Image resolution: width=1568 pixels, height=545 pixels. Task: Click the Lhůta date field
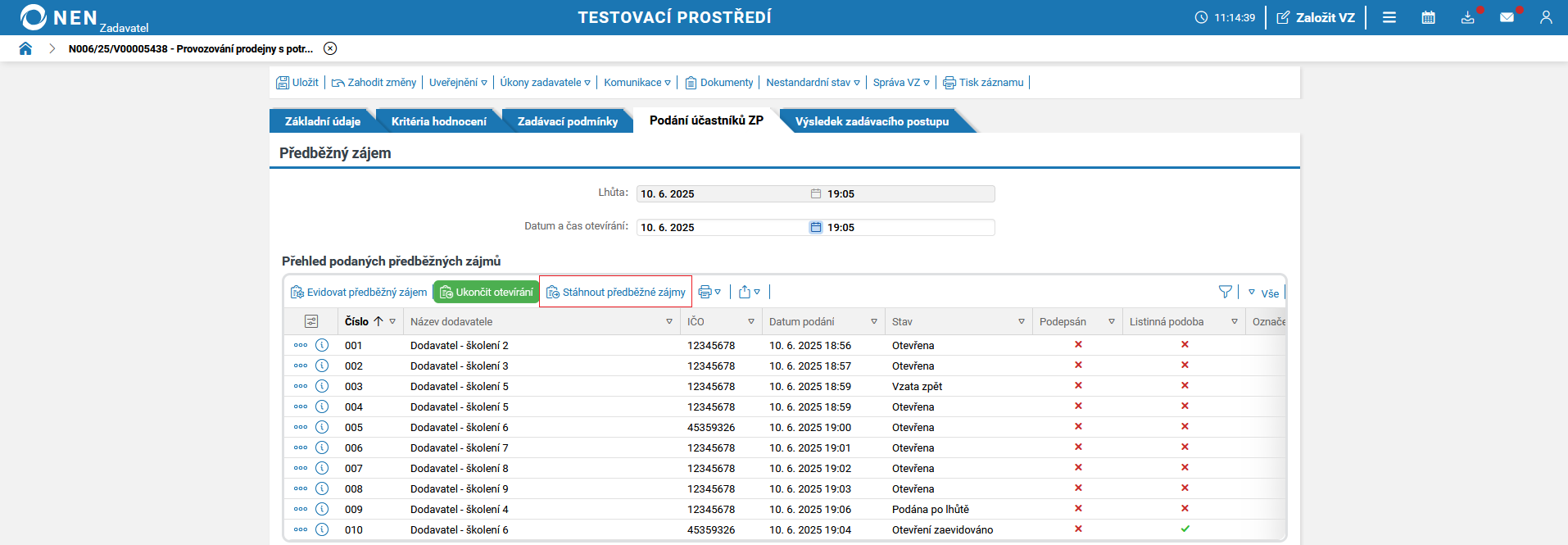723,193
